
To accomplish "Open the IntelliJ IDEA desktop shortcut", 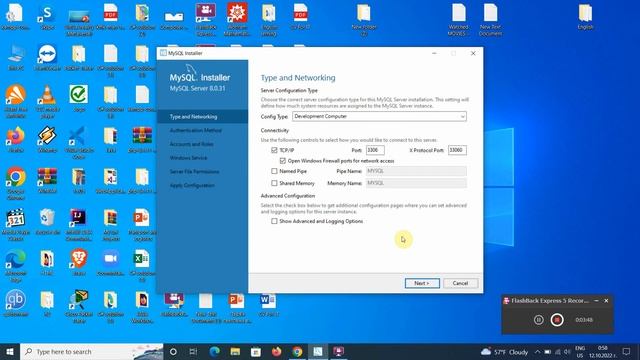I will pos(78,224).
